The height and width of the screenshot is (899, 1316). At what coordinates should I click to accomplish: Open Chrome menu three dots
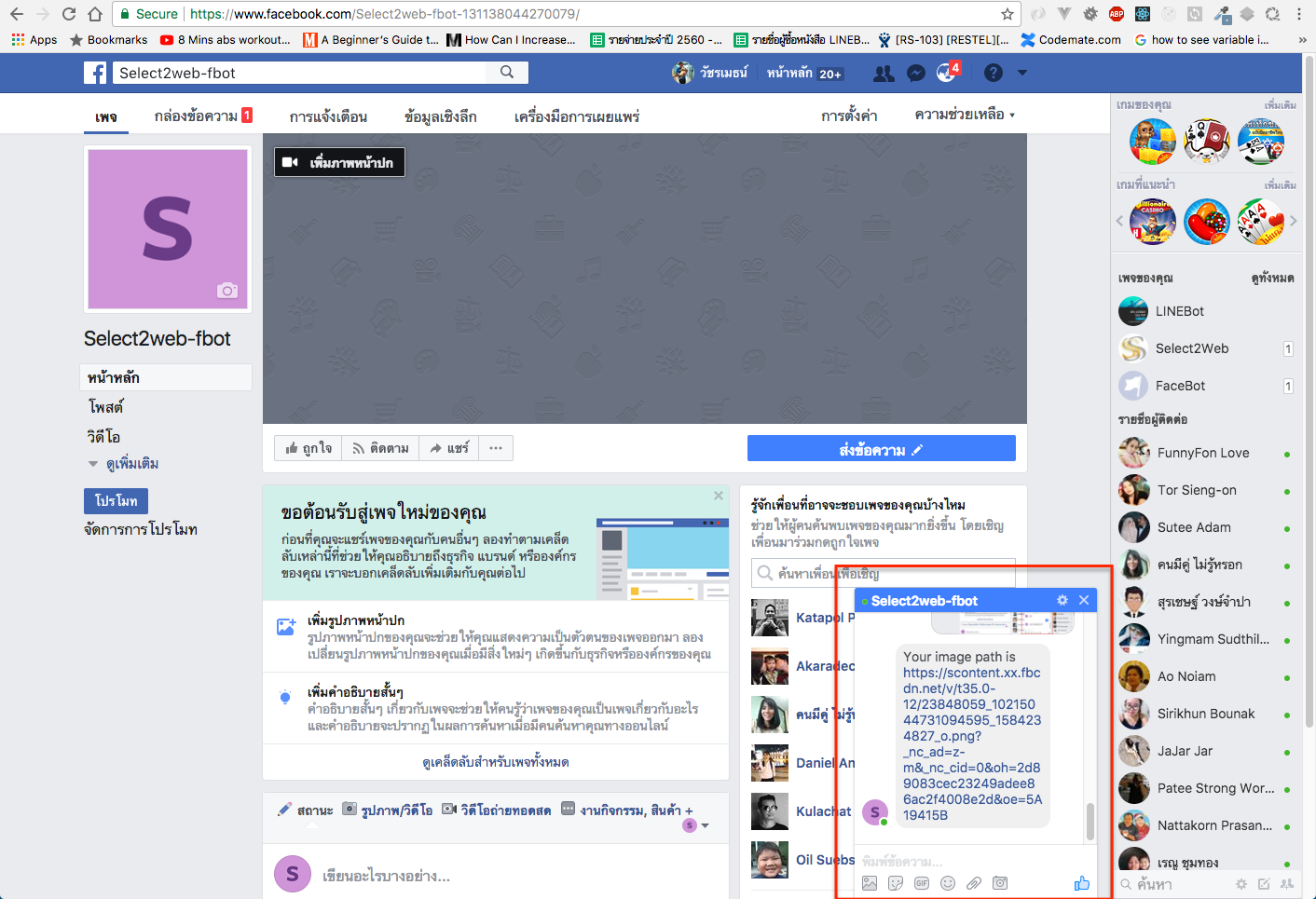point(1299,14)
